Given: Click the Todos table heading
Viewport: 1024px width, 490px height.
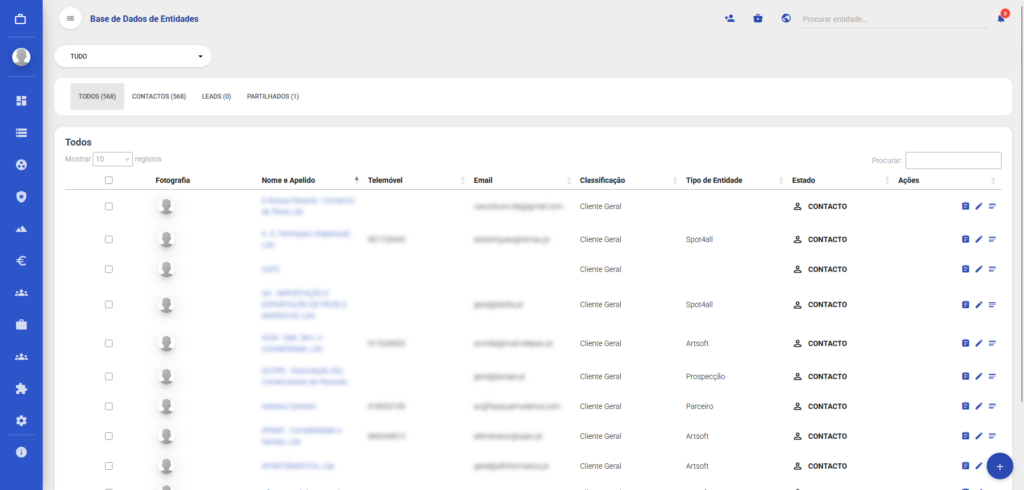Looking at the screenshot, I should pyautogui.click(x=78, y=142).
